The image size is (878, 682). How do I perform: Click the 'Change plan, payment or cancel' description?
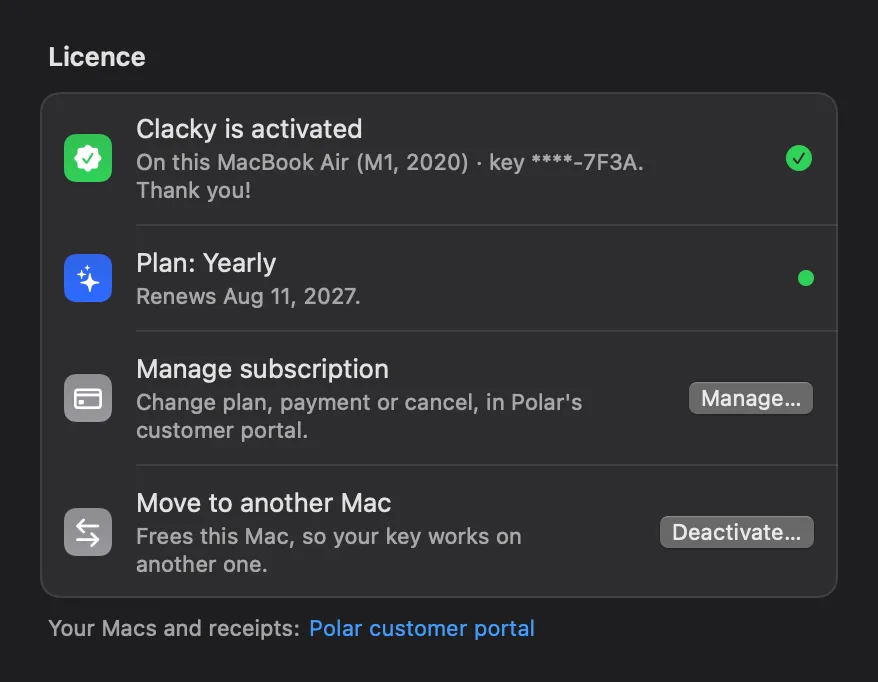pyautogui.click(x=359, y=416)
